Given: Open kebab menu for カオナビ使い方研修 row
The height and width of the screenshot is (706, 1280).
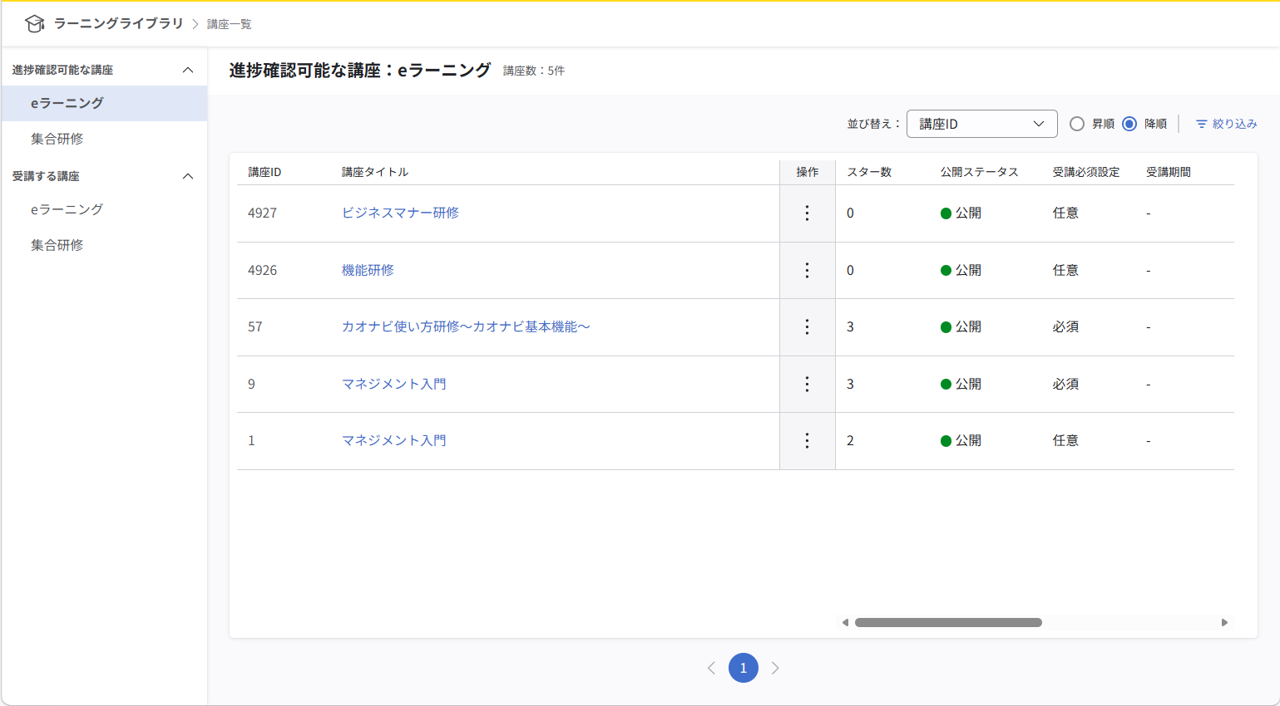Looking at the screenshot, I should [x=807, y=327].
